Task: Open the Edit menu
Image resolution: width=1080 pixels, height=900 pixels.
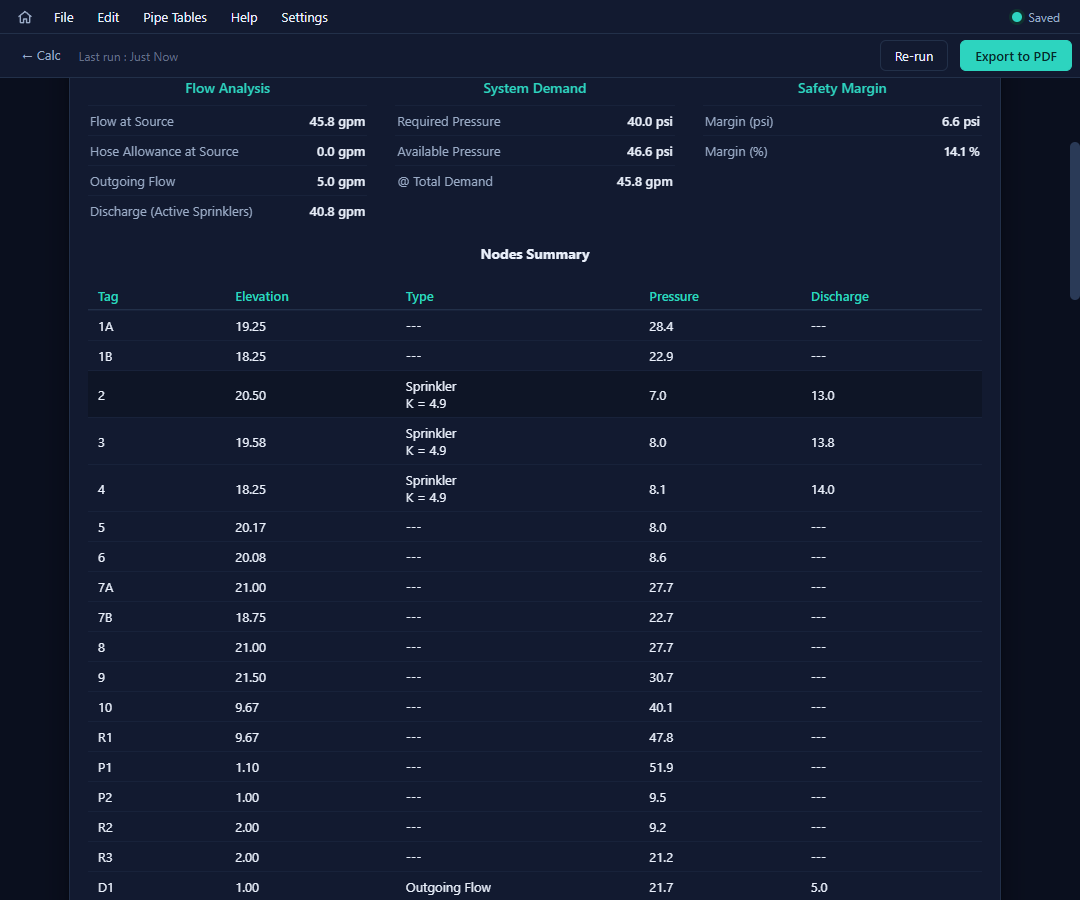Action: point(108,17)
